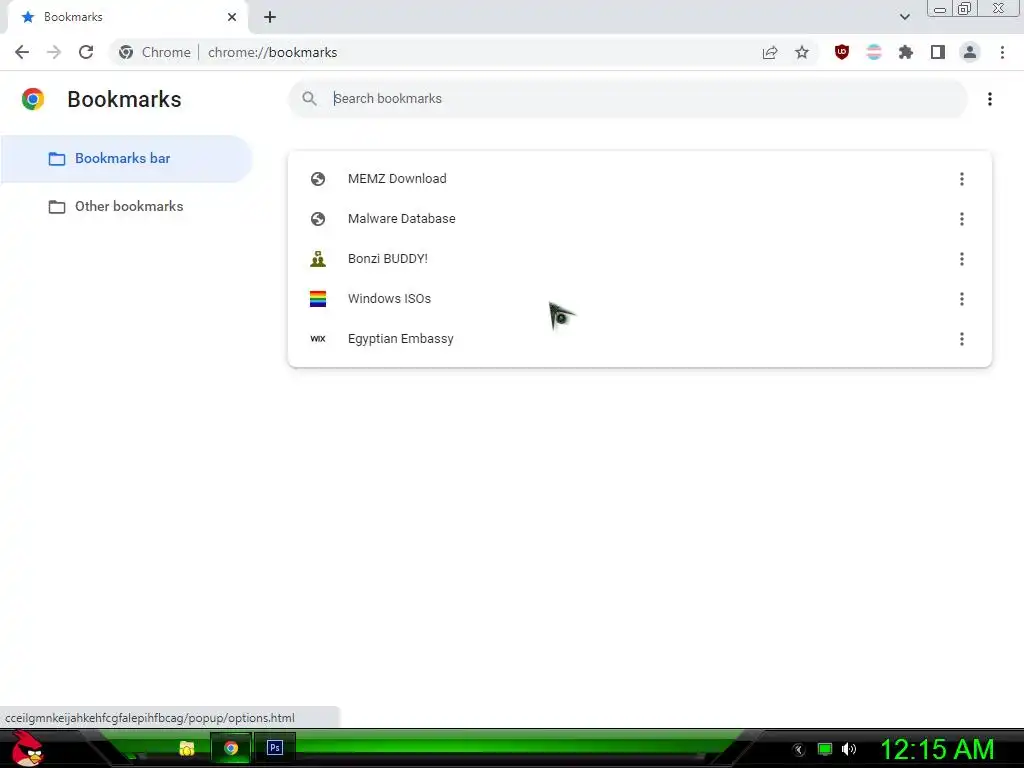The height and width of the screenshot is (768, 1024).
Task: Click the green monitor tray icon
Action: point(825,749)
